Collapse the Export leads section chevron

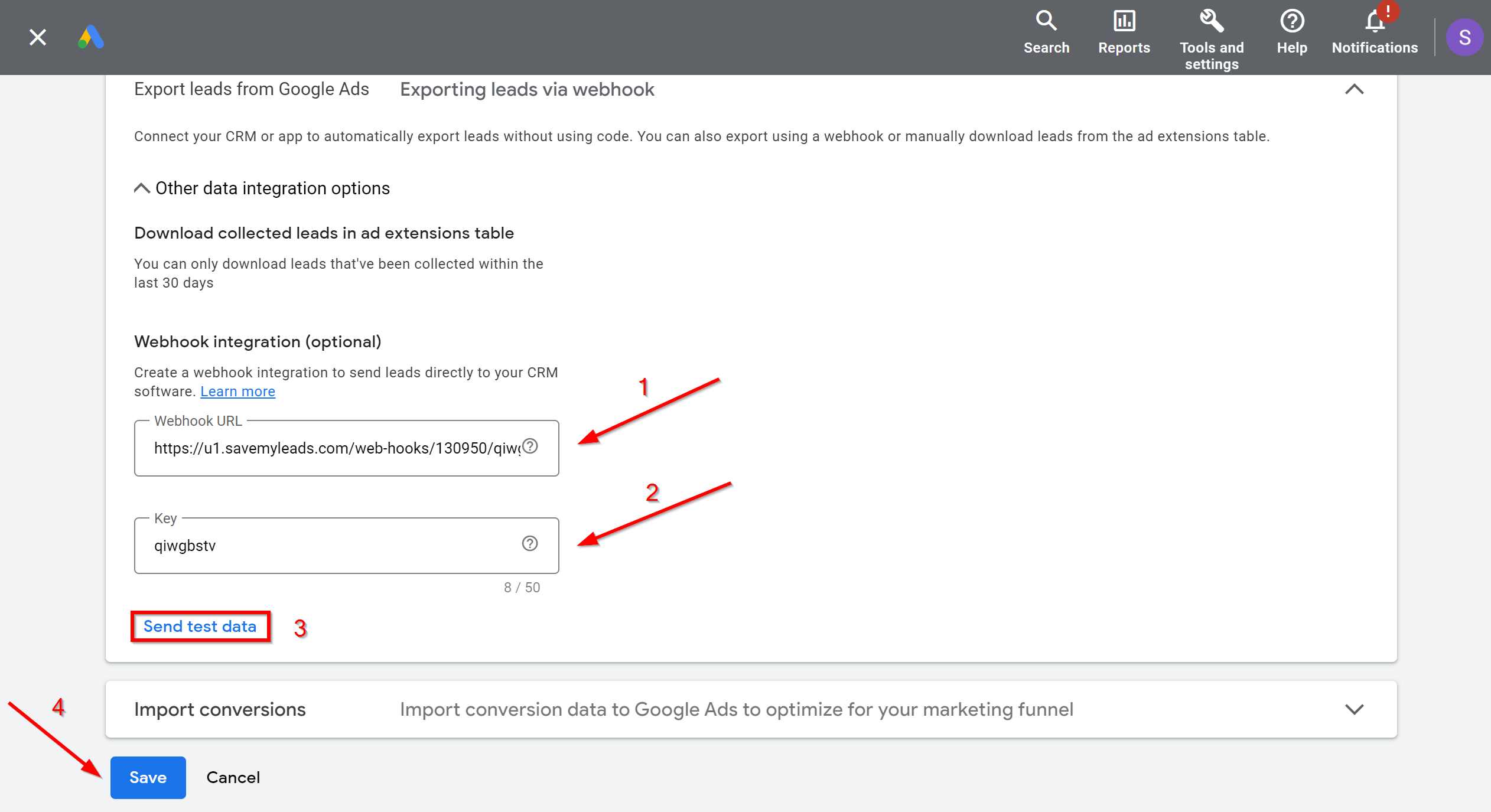(x=1354, y=89)
